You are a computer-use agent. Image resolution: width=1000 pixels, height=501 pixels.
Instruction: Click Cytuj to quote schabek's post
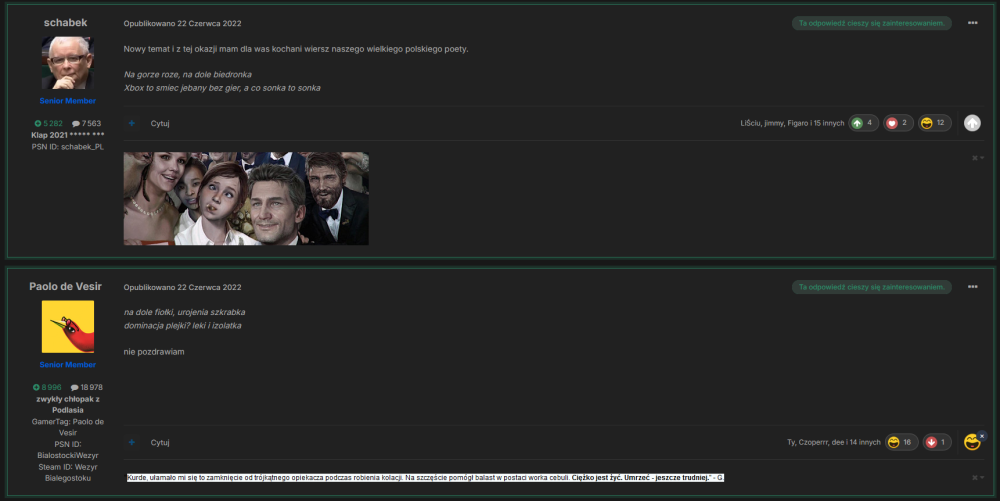pos(160,123)
